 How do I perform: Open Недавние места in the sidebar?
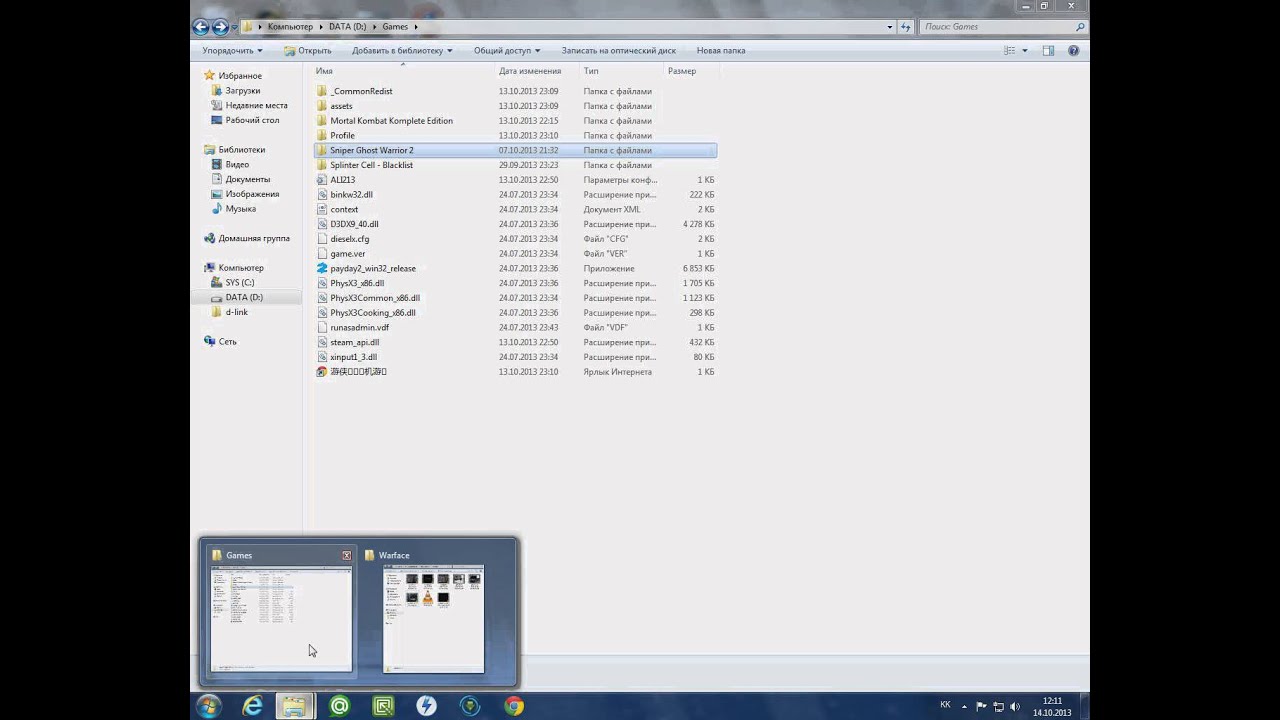256,105
